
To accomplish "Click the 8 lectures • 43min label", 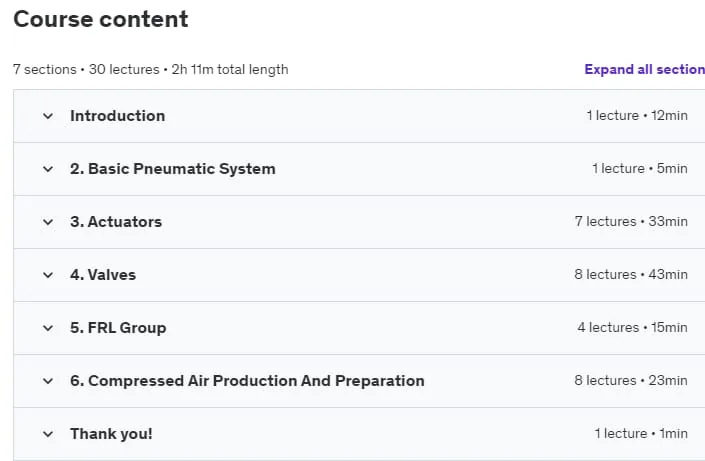I will 631,274.
